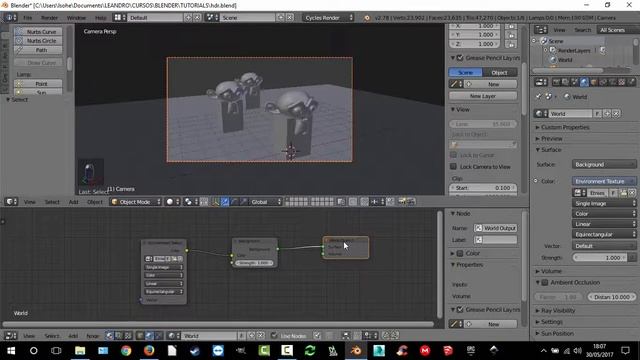Click the Properties editor type icon
Screen dimensions: 640x360
[541, 82]
